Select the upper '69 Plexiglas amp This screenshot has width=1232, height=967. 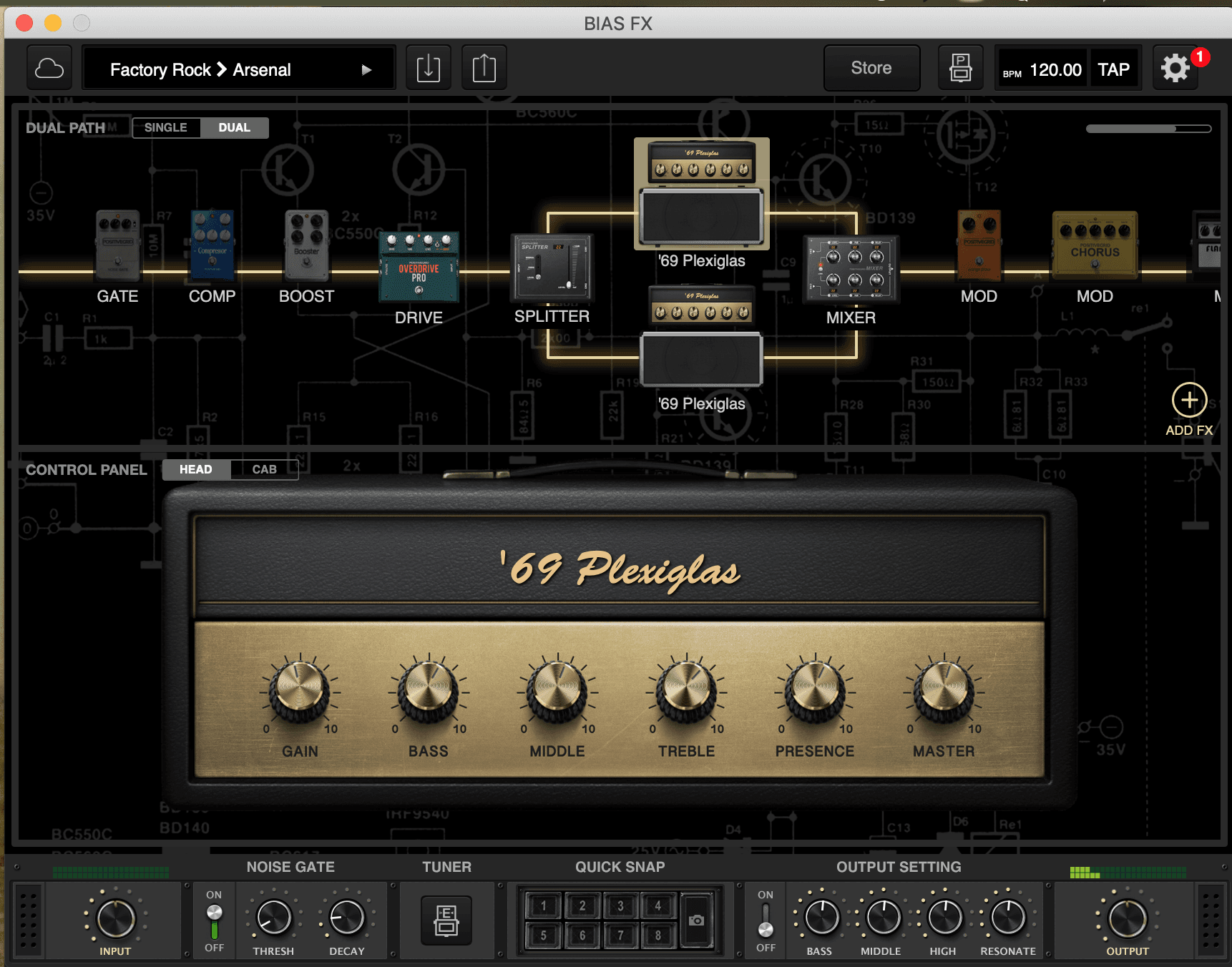pos(702,193)
